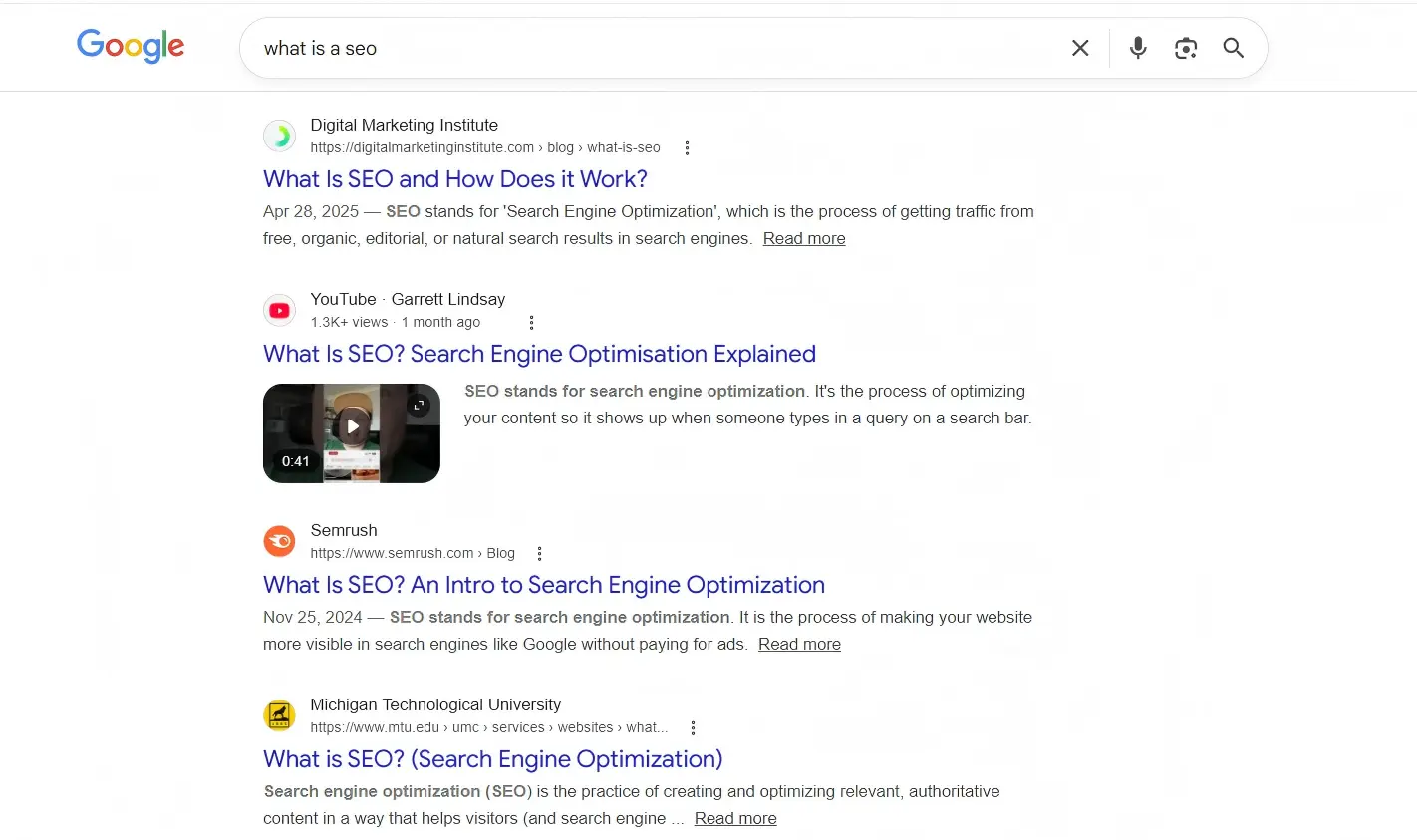The height and width of the screenshot is (840, 1417).
Task: Click Read more under Digital Marketing Institute snippet
Action: [804, 238]
